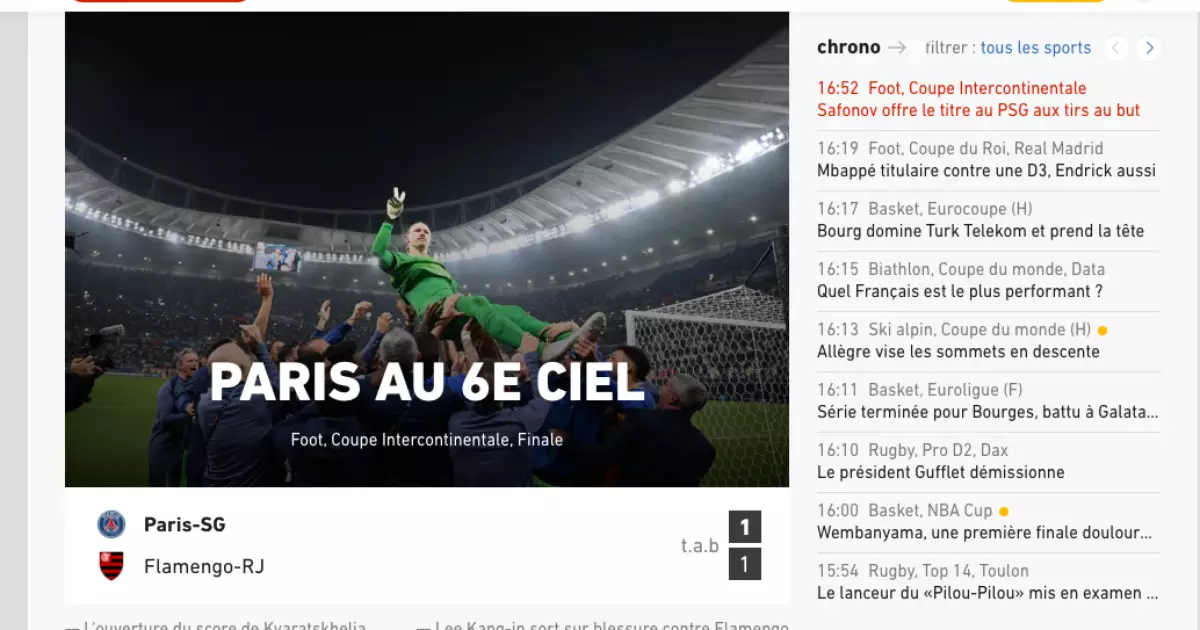
Task: Open 'Quel Français est le plus performant' article
Action: point(959,291)
